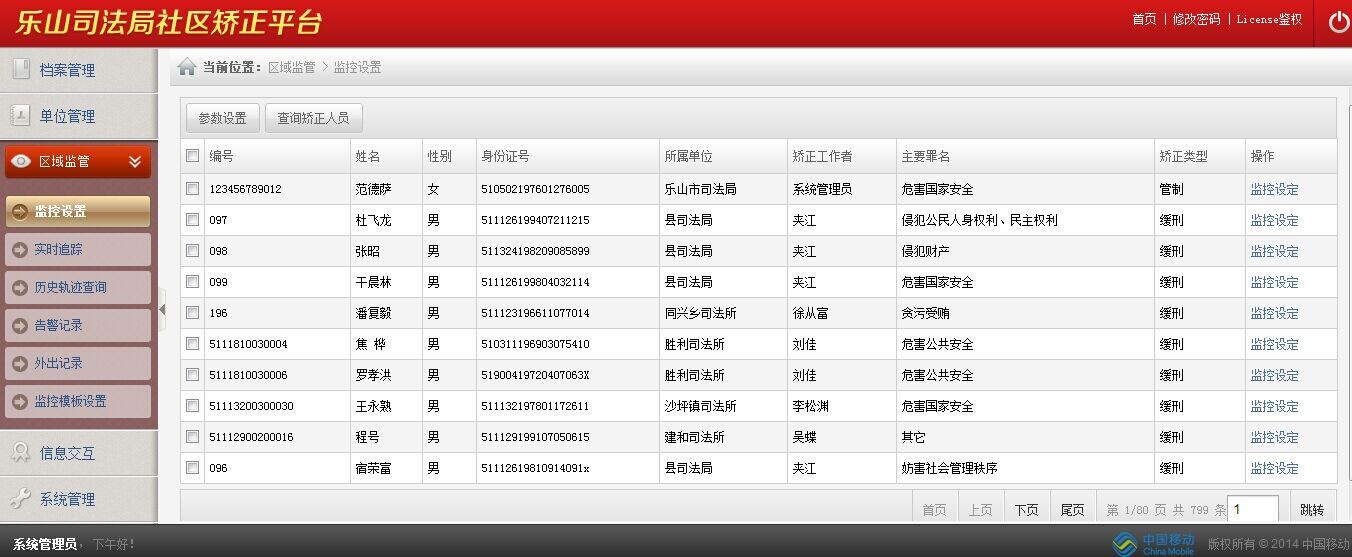Select 告警记录 in sidebar

pos(78,325)
